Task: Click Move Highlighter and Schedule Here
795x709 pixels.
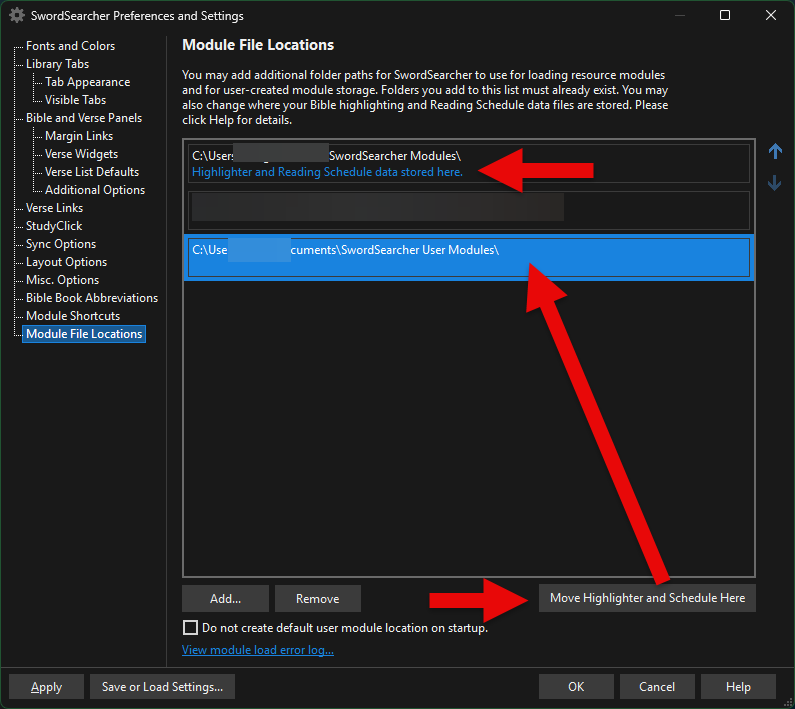Action: [647, 598]
